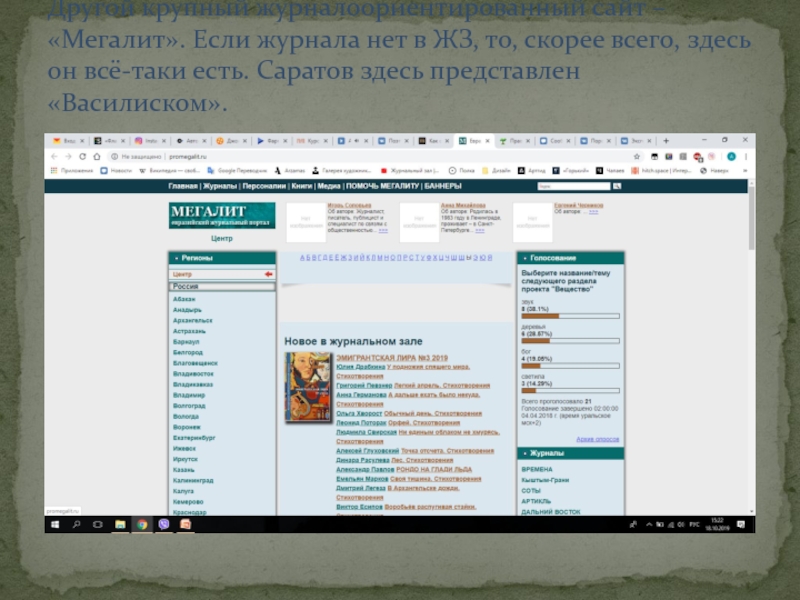The image size is (800, 600).
Task: Open the Главная menu item
Action: click(183, 186)
